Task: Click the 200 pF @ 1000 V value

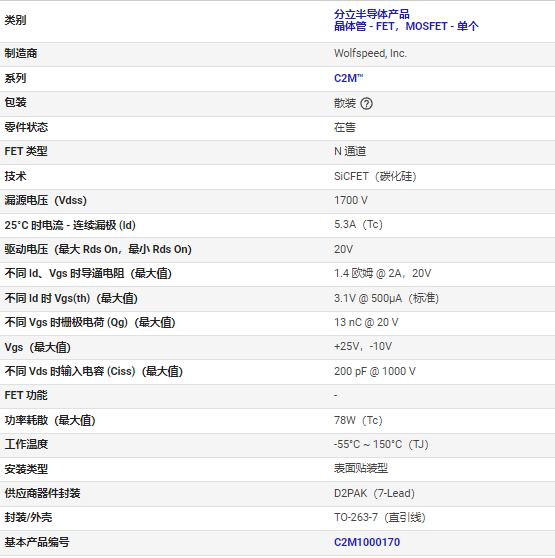Action: coord(375,371)
